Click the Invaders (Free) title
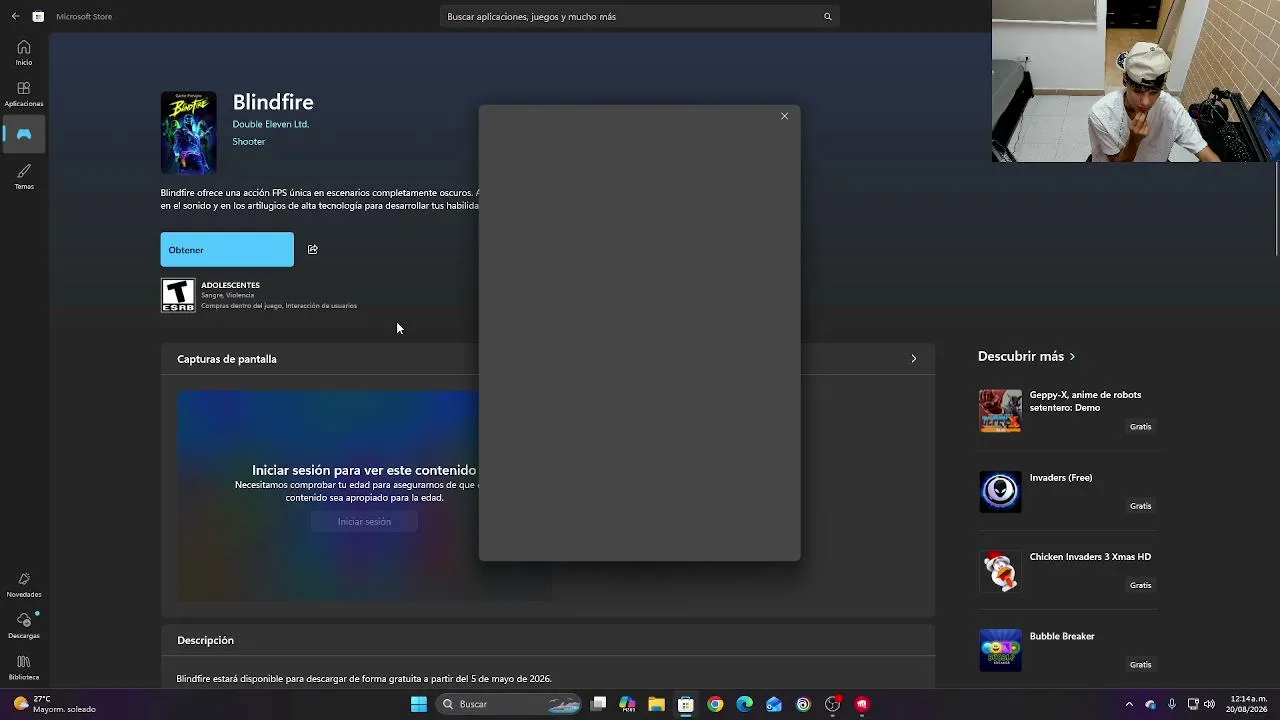 [x=1061, y=478]
